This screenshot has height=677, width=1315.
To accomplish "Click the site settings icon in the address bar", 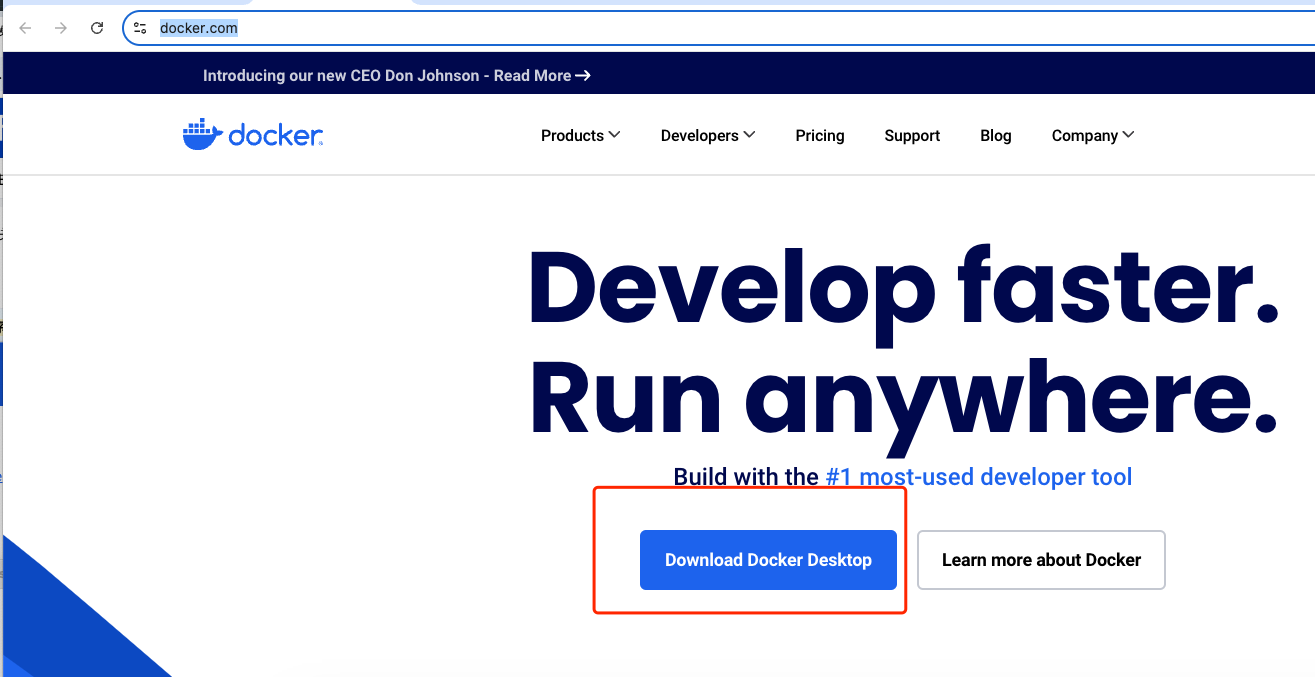I will (140, 28).
